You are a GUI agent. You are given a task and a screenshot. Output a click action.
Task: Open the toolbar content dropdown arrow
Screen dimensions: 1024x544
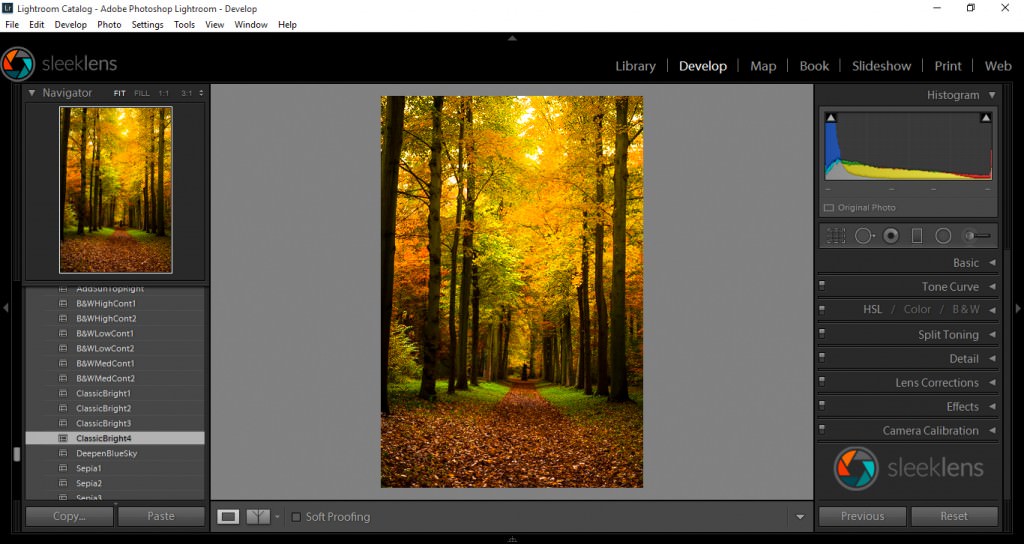(x=800, y=517)
